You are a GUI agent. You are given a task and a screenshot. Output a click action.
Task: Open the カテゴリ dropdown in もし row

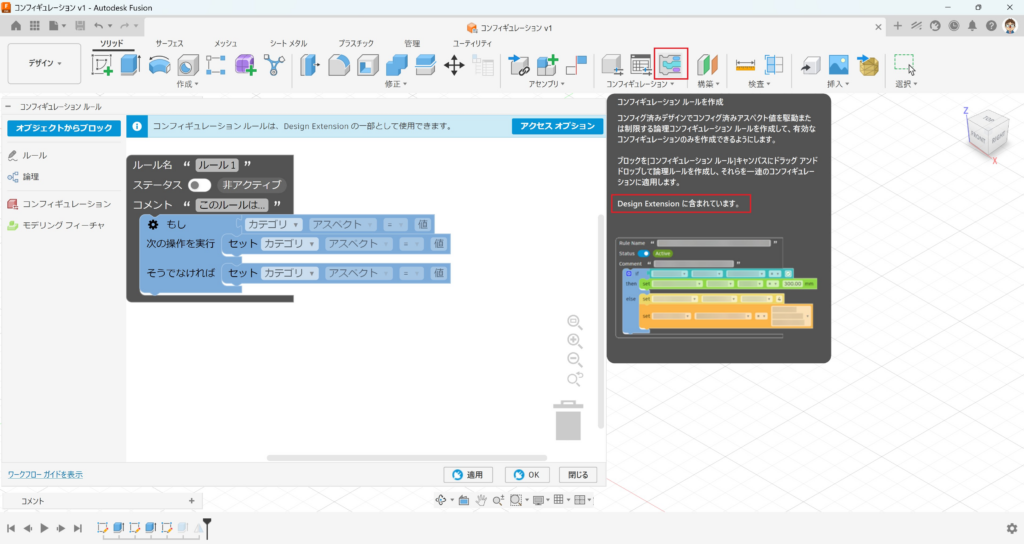click(x=274, y=225)
